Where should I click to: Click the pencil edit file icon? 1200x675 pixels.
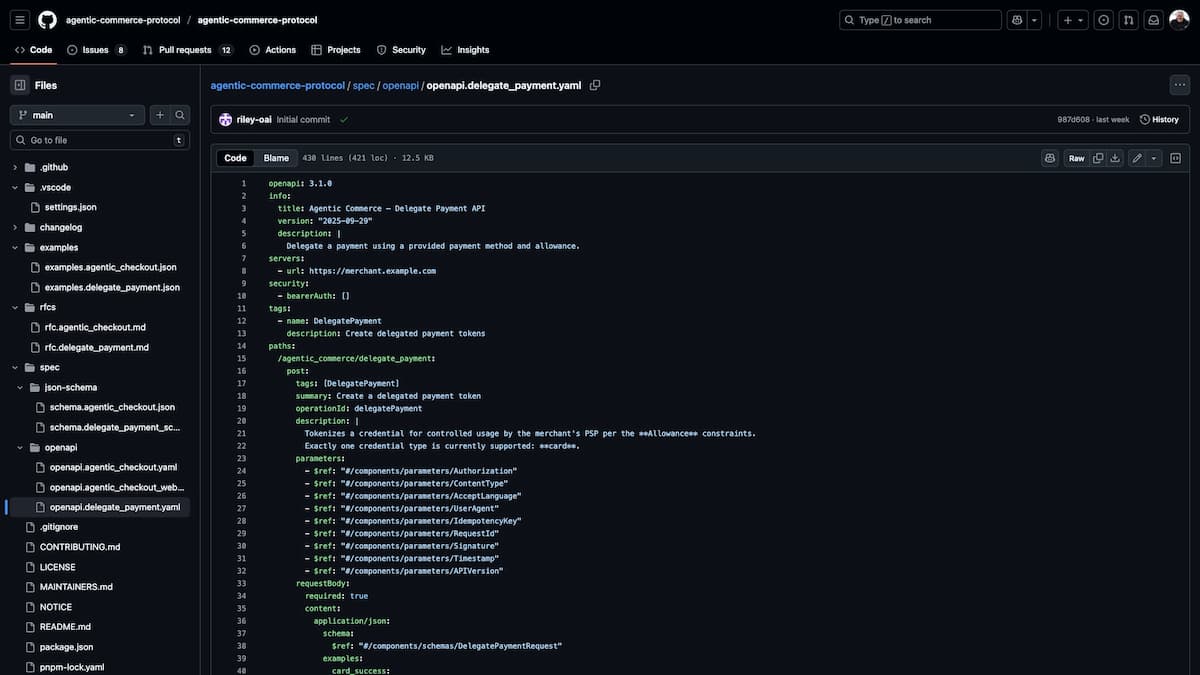point(1137,158)
